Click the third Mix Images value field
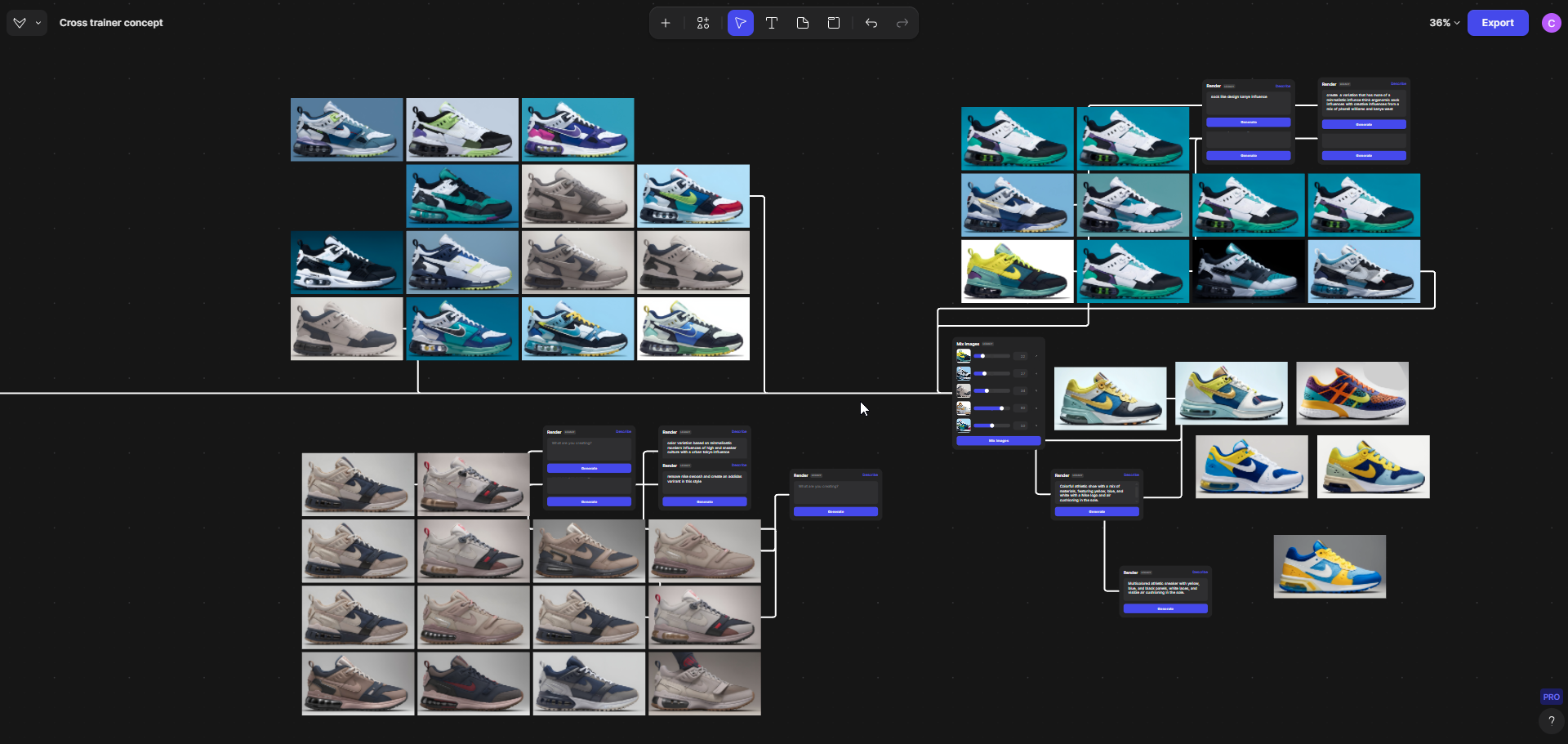The width and height of the screenshot is (1568, 744). (x=1020, y=390)
